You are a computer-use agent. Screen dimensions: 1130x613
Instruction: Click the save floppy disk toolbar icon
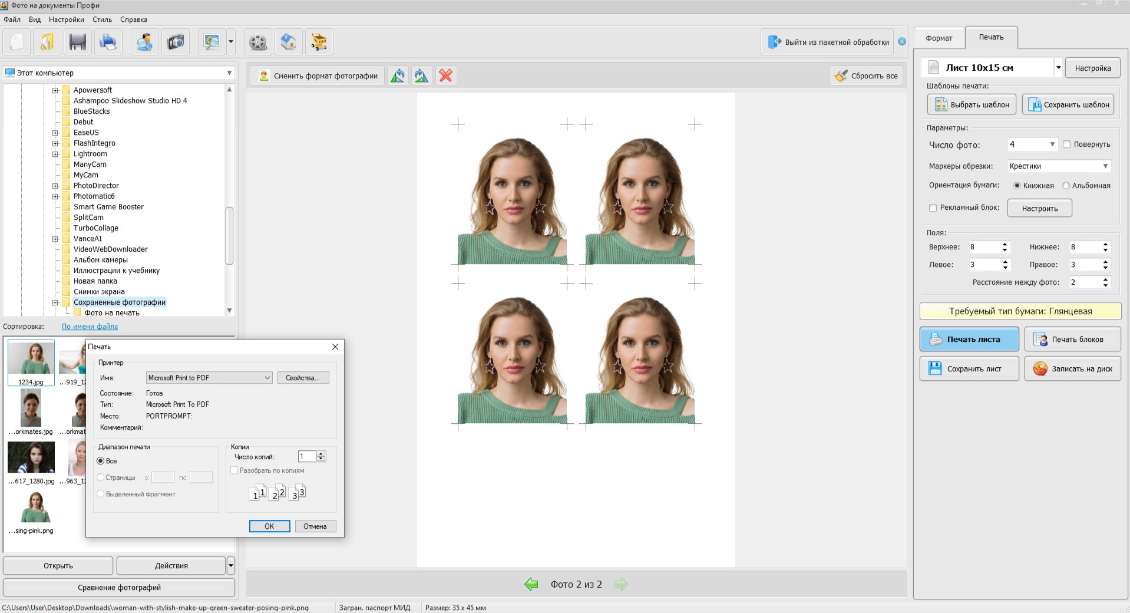77,42
